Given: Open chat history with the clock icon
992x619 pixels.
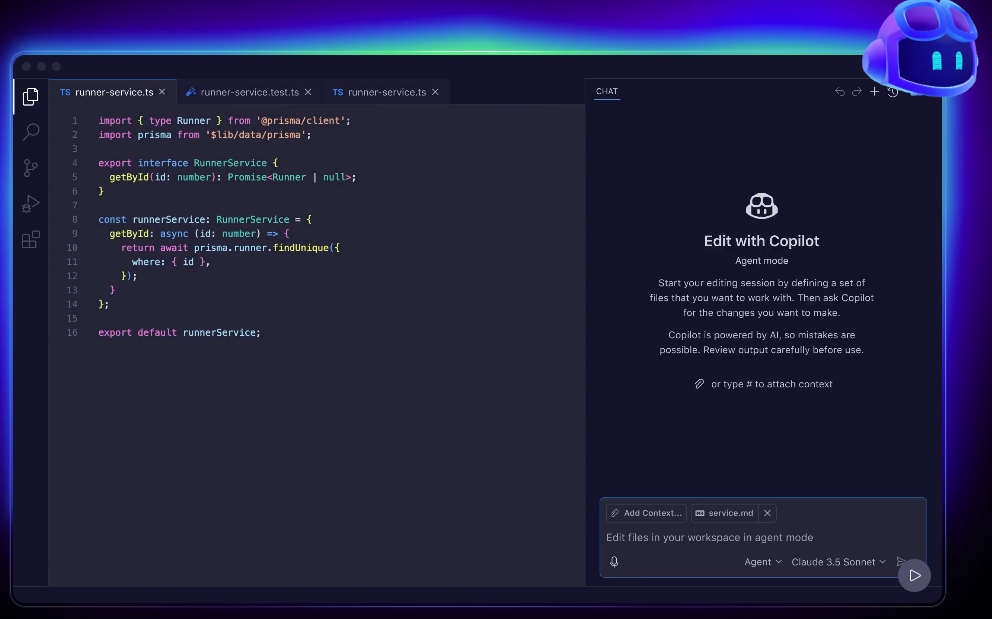Looking at the screenshot, I should [893, 91].
